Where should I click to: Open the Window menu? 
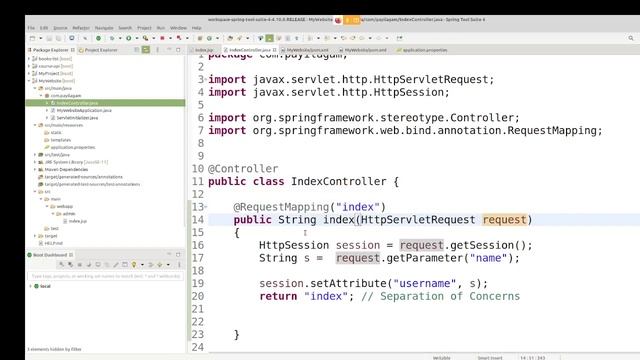178,28
